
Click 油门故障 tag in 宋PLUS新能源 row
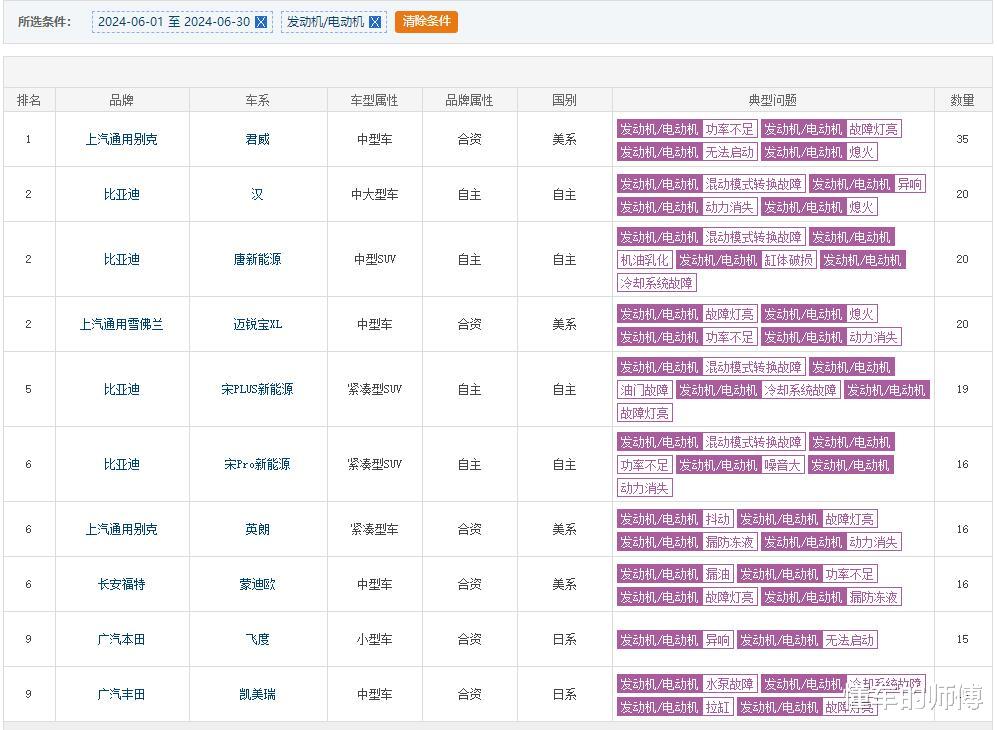click(x=644, y=390)
